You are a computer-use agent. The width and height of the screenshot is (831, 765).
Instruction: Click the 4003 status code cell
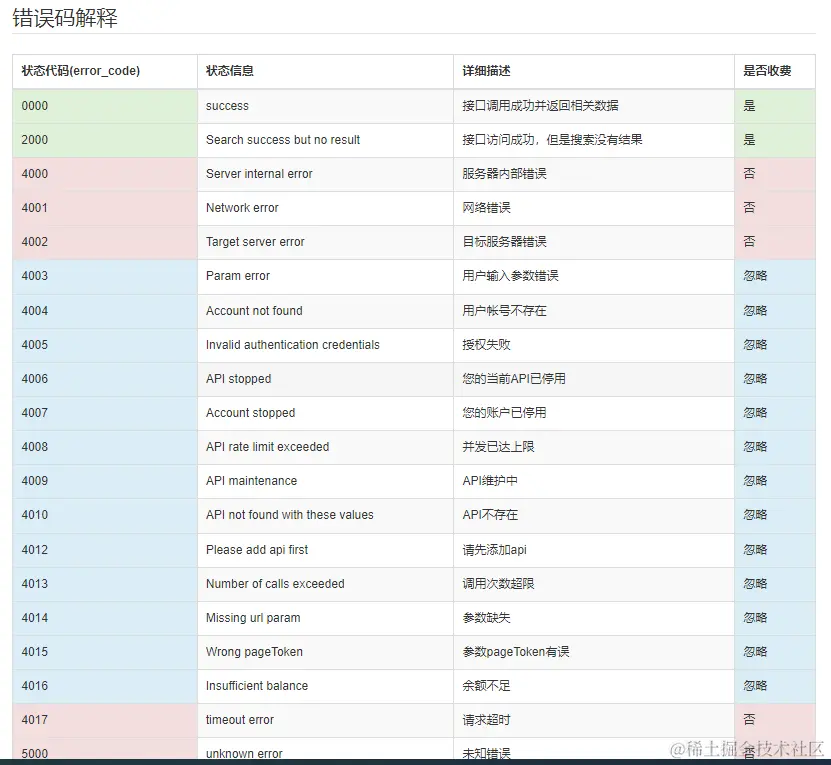point(105,276)
